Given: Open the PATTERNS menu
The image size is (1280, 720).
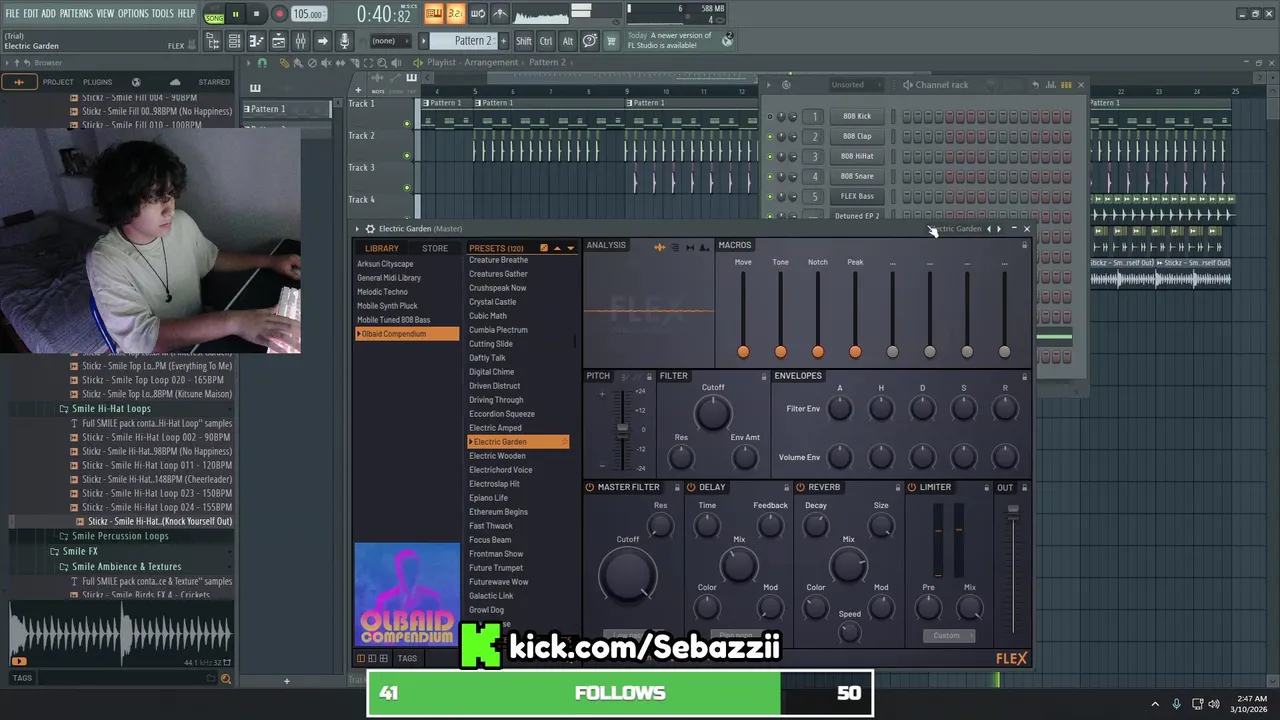Looking at the screenshot, I should click(76, 13).
